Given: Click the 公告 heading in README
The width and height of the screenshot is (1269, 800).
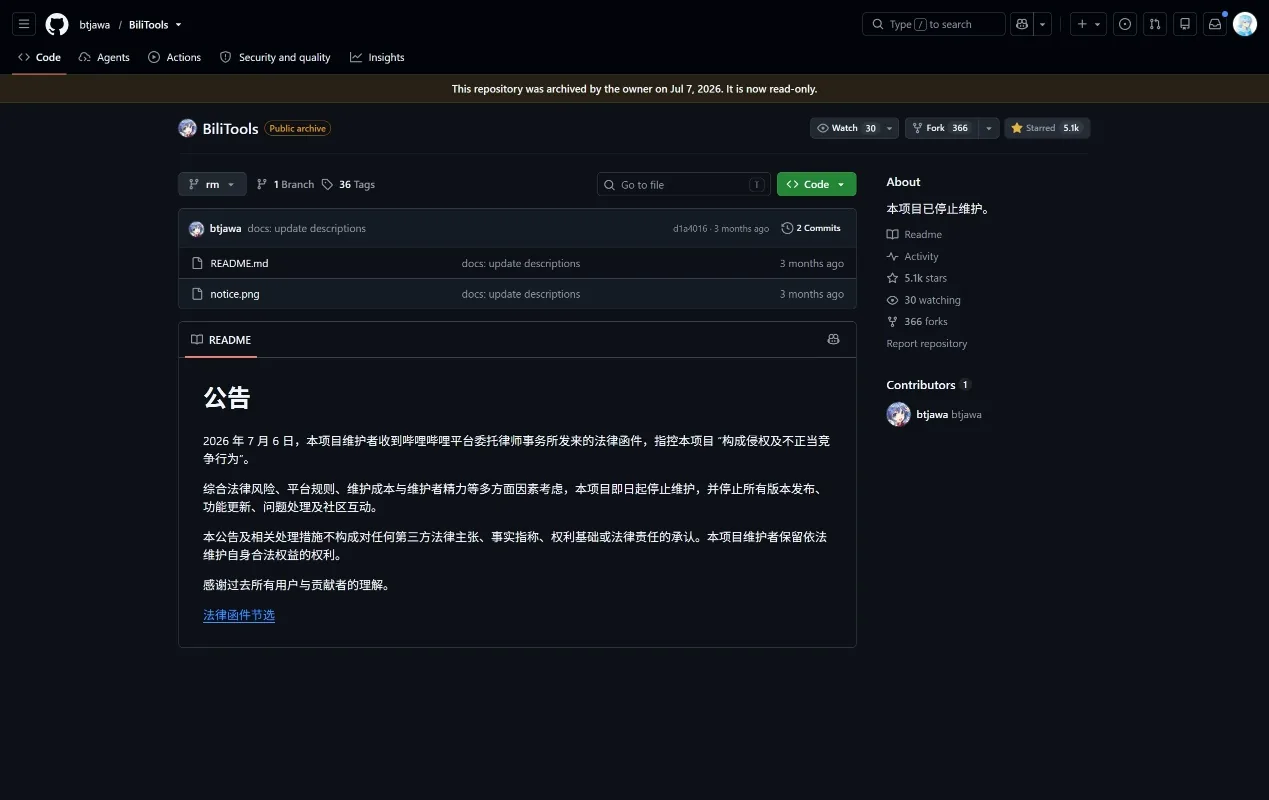Looking at the screenshot, I should (x=227, y=398).
